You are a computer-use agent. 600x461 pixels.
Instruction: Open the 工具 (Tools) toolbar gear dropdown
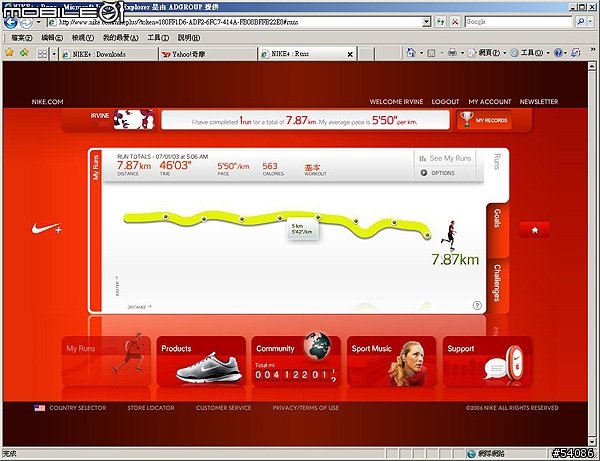pos(530,53)
